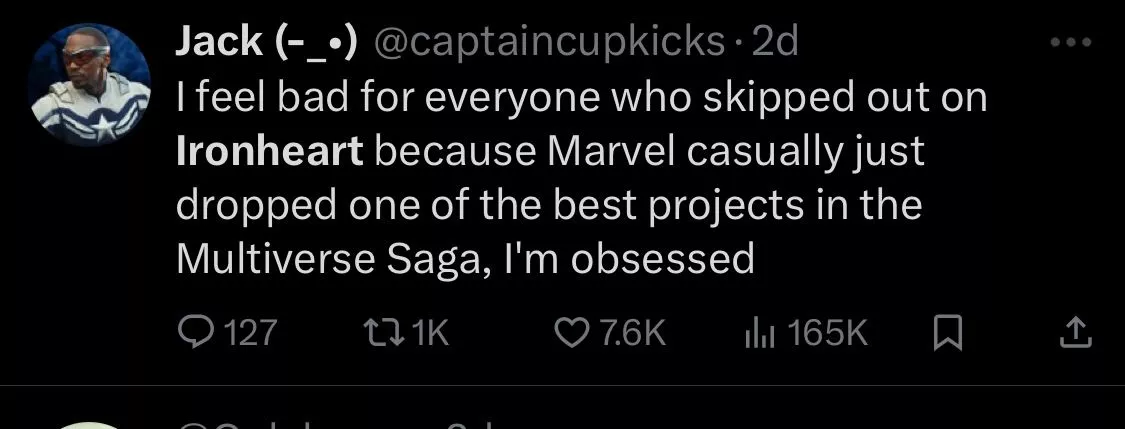
Task: Click the 2d timestamp of the tweet
Action: click(x=775, y=41)
